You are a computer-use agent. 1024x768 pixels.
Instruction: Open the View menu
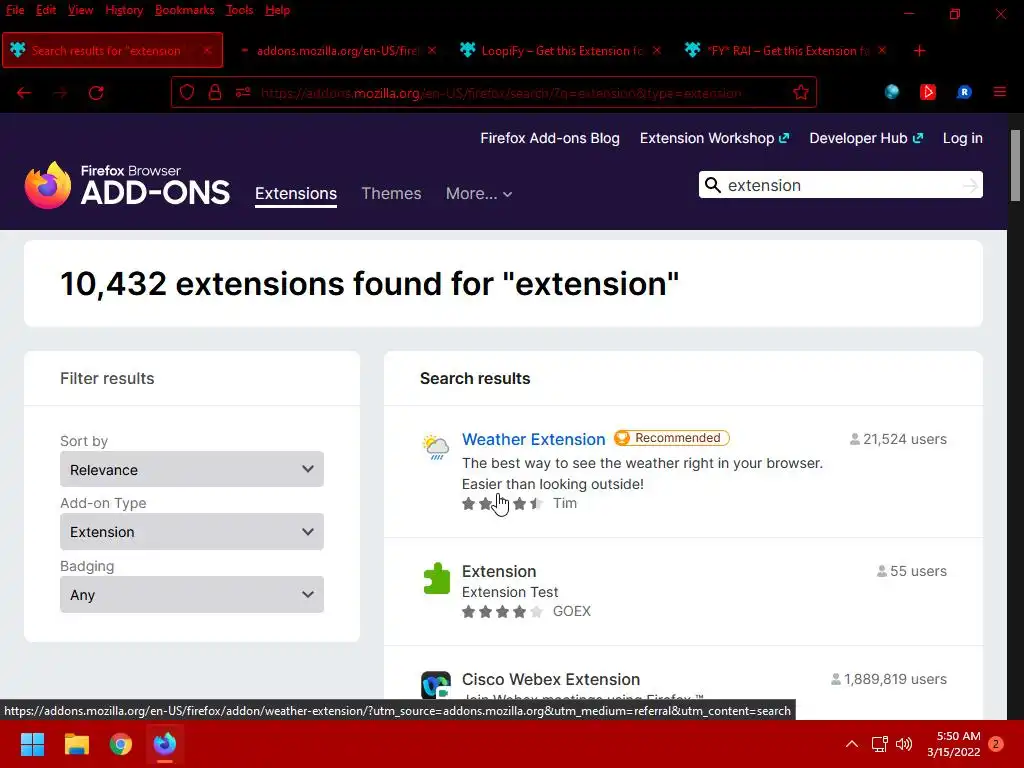point(80,10)
